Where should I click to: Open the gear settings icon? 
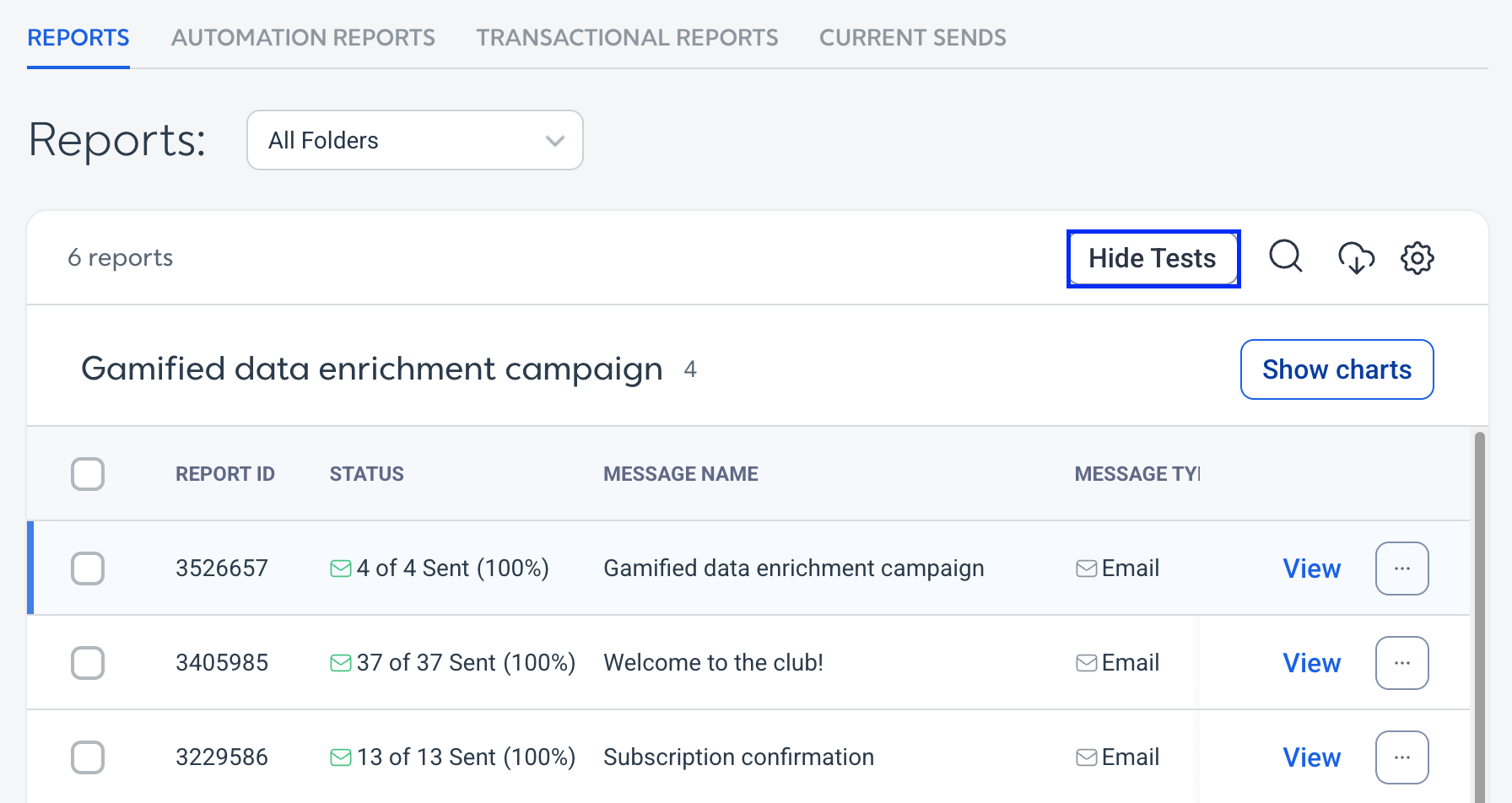tap(1417, 258)
